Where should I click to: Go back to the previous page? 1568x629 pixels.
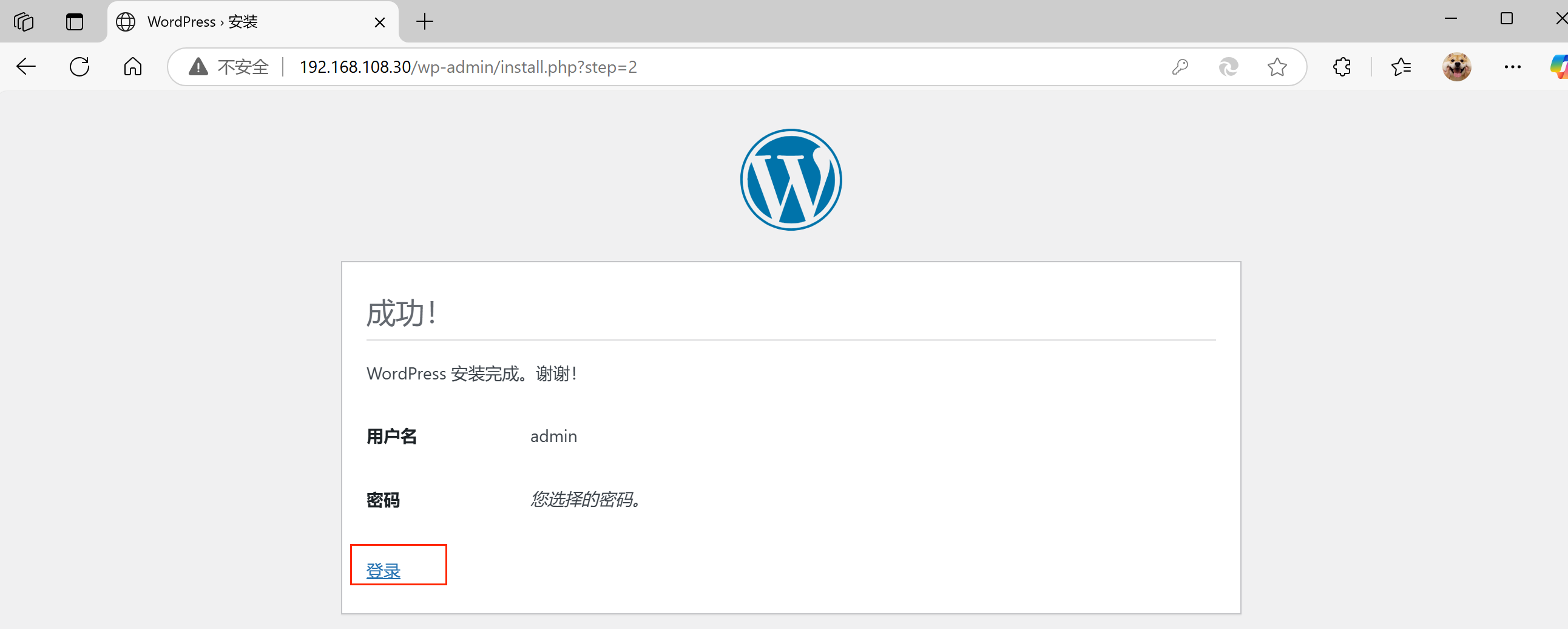point(26,66)
